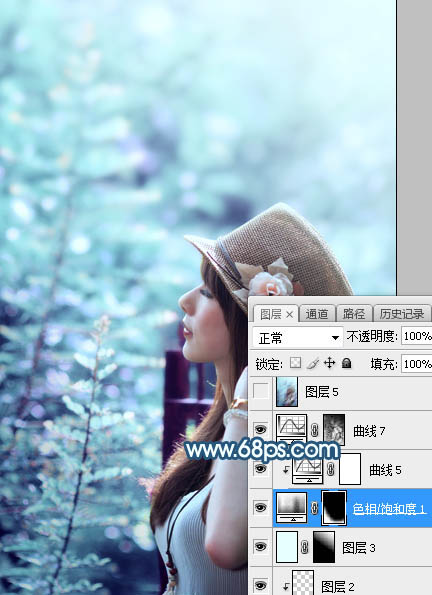Select the 色相/饱和度 1 layer name
The image size is (432, 595).
tap(389, 508)
